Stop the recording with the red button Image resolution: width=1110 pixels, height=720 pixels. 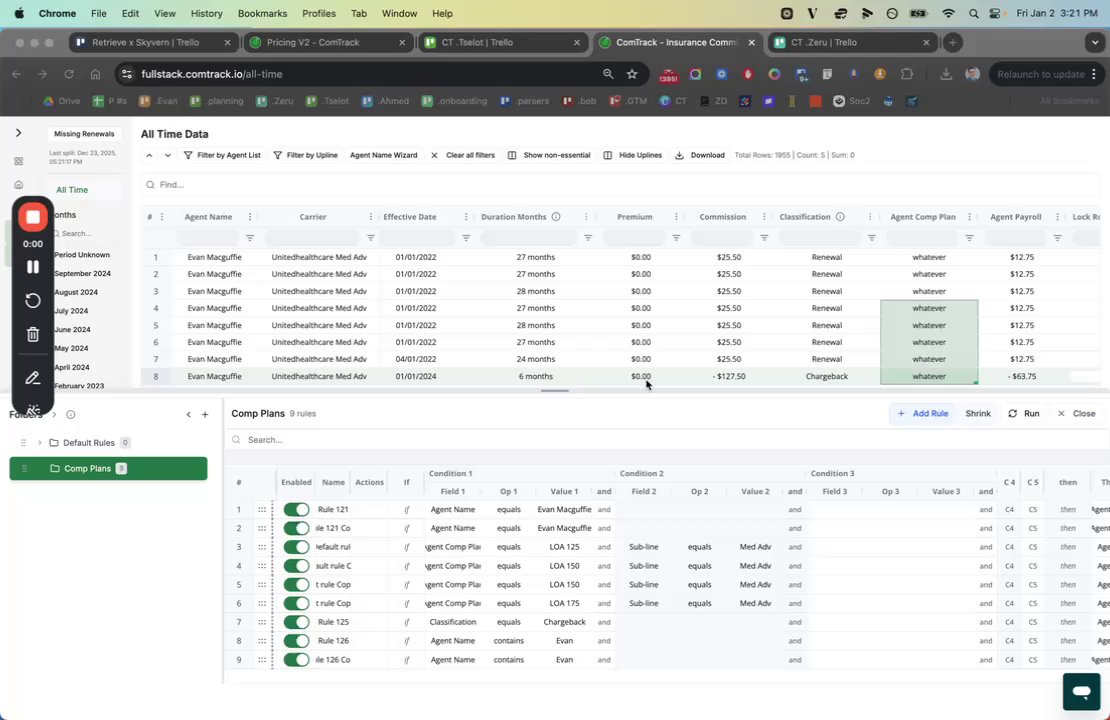click(33, 217)
